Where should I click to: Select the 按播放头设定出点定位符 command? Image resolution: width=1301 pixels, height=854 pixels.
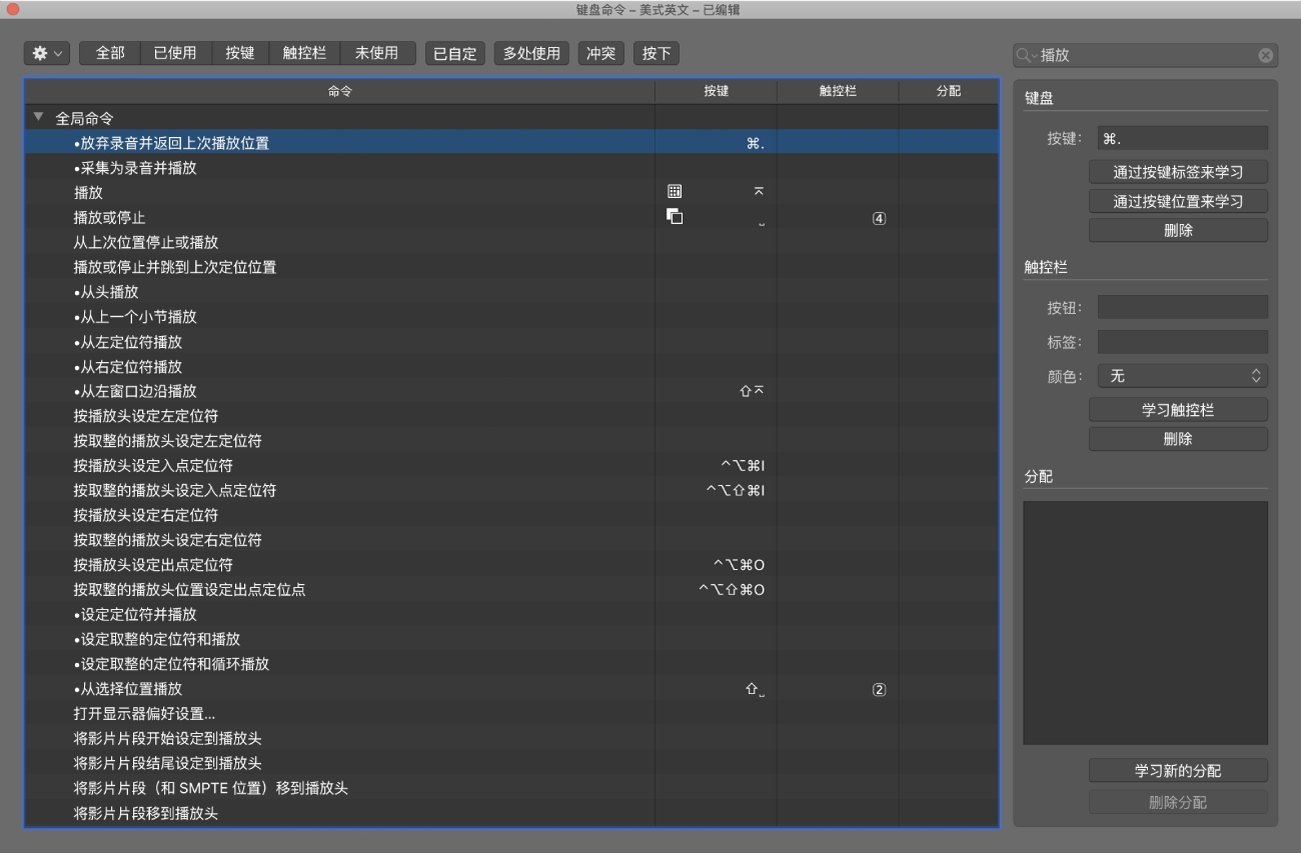click(x=511, y=565)
